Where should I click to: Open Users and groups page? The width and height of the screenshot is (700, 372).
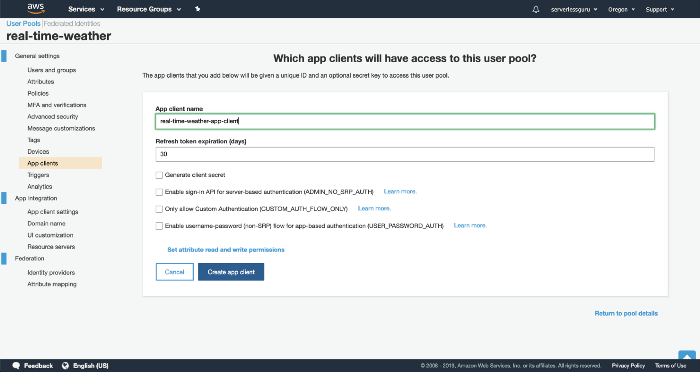pyautogui.click(x=52, y=70)
